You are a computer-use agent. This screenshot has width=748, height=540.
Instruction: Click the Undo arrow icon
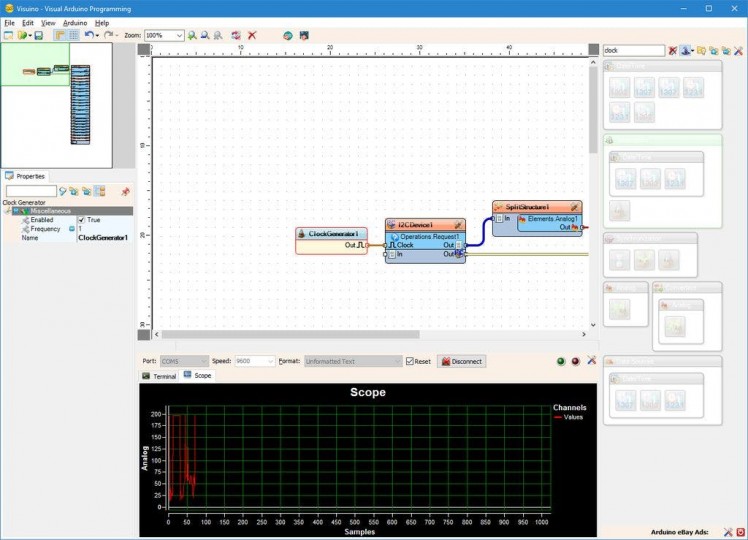pyautogui.click(x=88, y=35)
